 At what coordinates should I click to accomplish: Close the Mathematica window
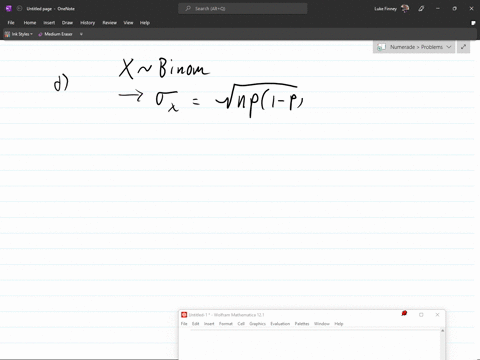point(437,315)
